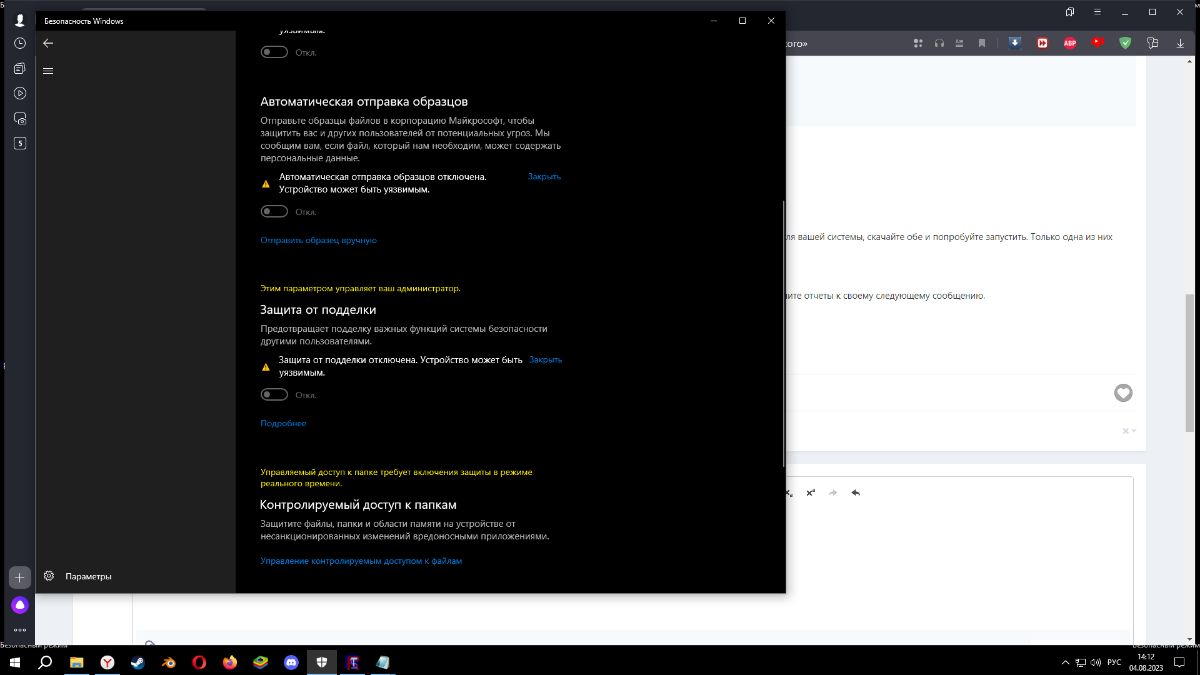Viewport: 1200px width, 675px height.
Task: Open the three-dots menu in browser sidebar
Action: (x=20, y=630)
